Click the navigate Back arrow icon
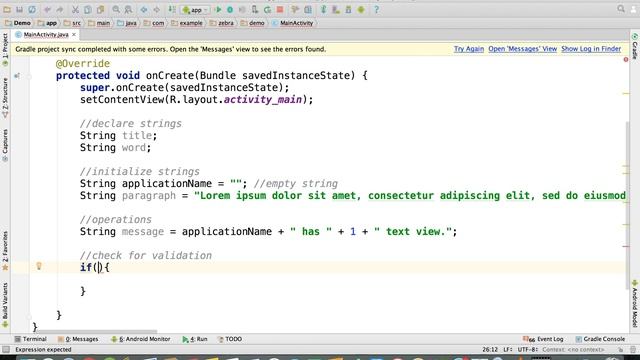This screenshot has width=640, height=360. (x=144, y=9)
